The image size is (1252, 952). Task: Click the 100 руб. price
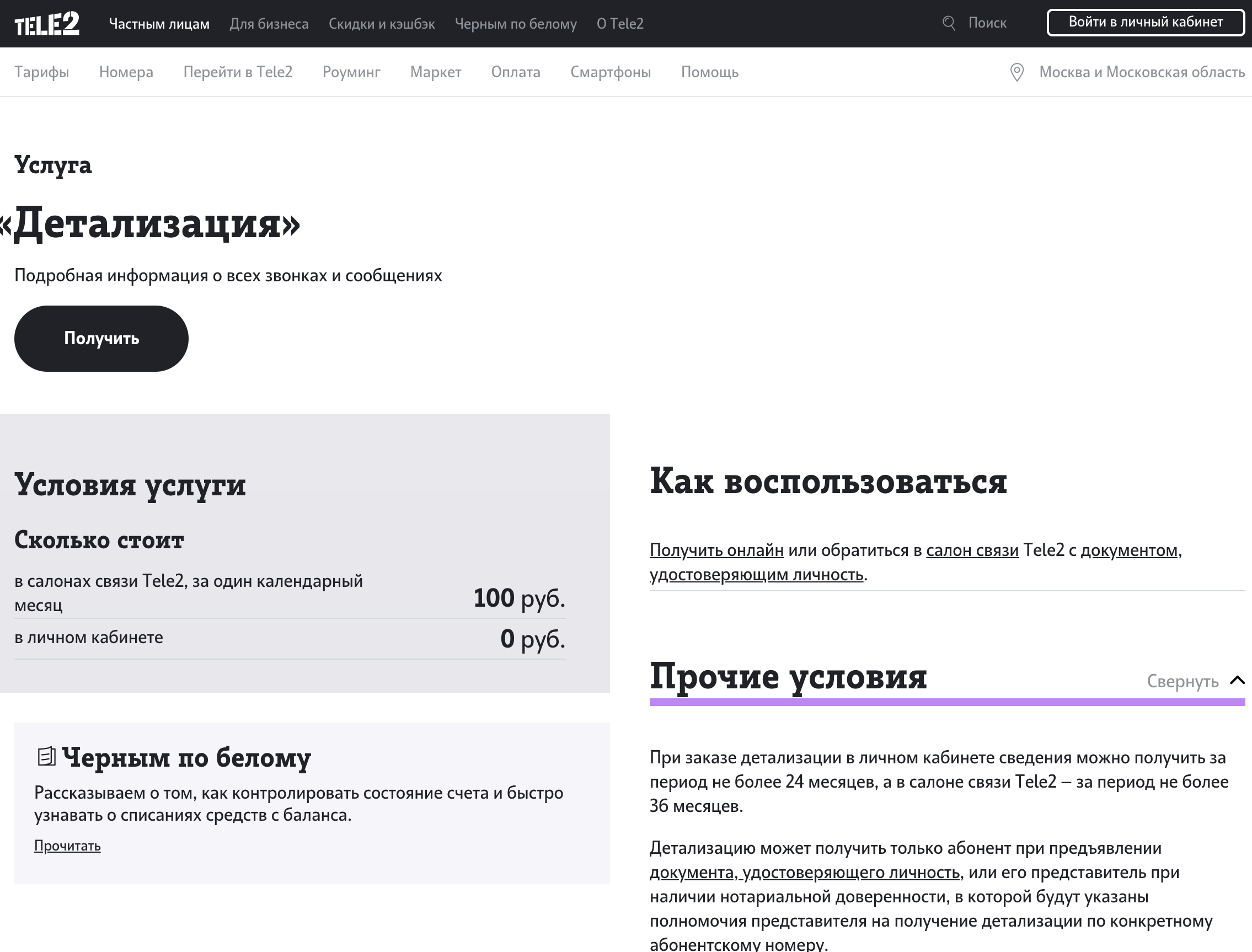[520, 598]
